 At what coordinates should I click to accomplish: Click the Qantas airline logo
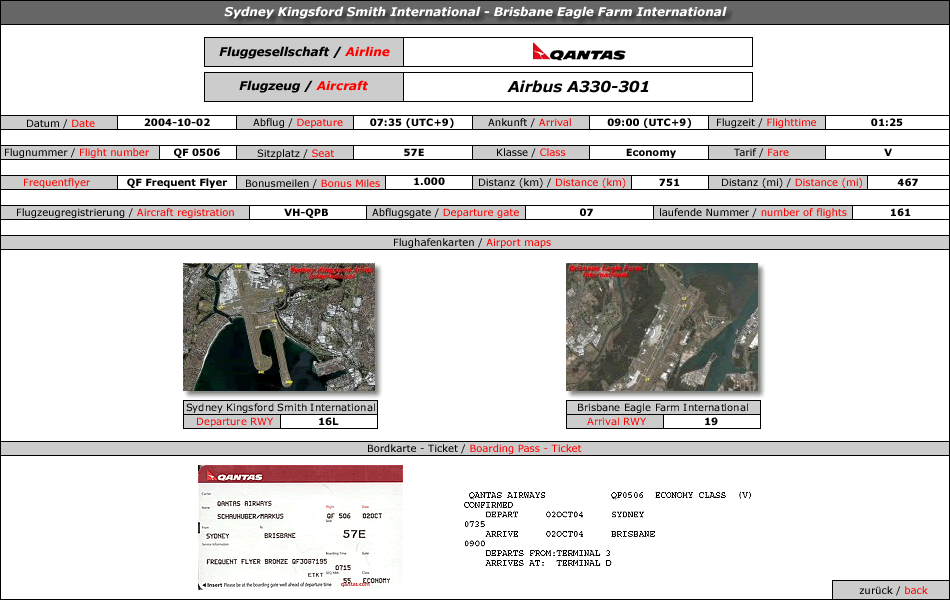tap(579, 52)
